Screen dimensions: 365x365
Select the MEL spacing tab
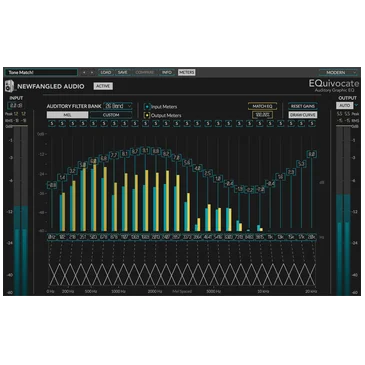[68, 115]
